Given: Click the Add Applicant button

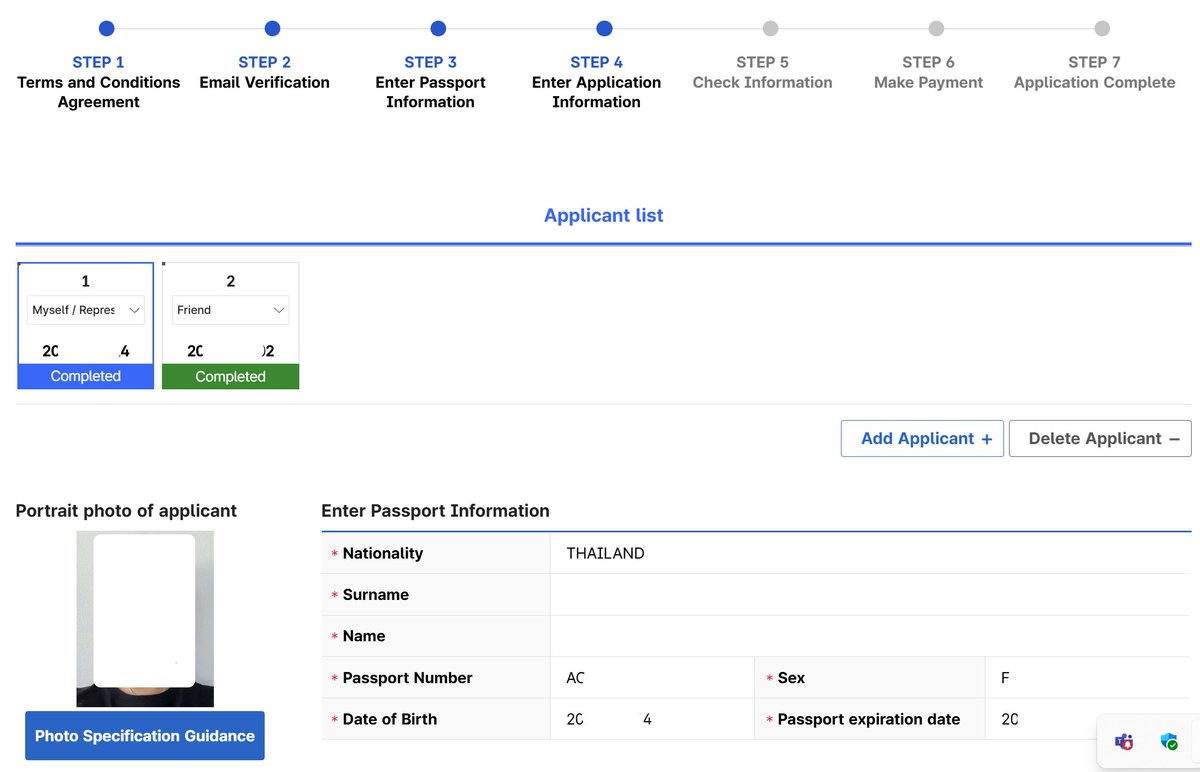Looking at the screenshot, I should [921, 438].
